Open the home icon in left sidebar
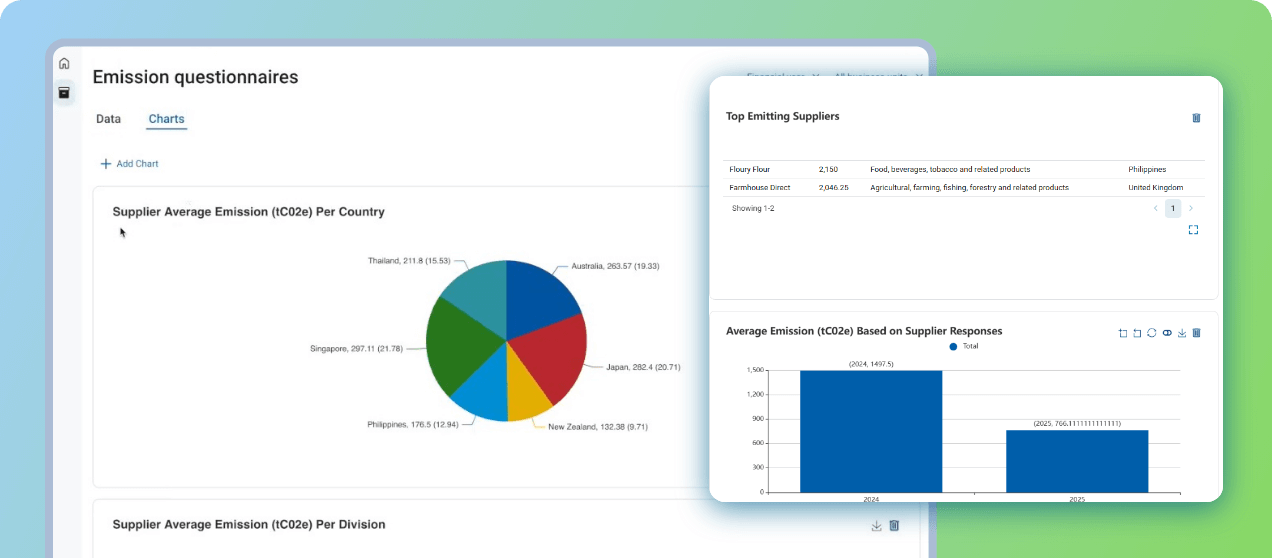This screenshot has width=1272, height=558. click(x=64, y=64)
